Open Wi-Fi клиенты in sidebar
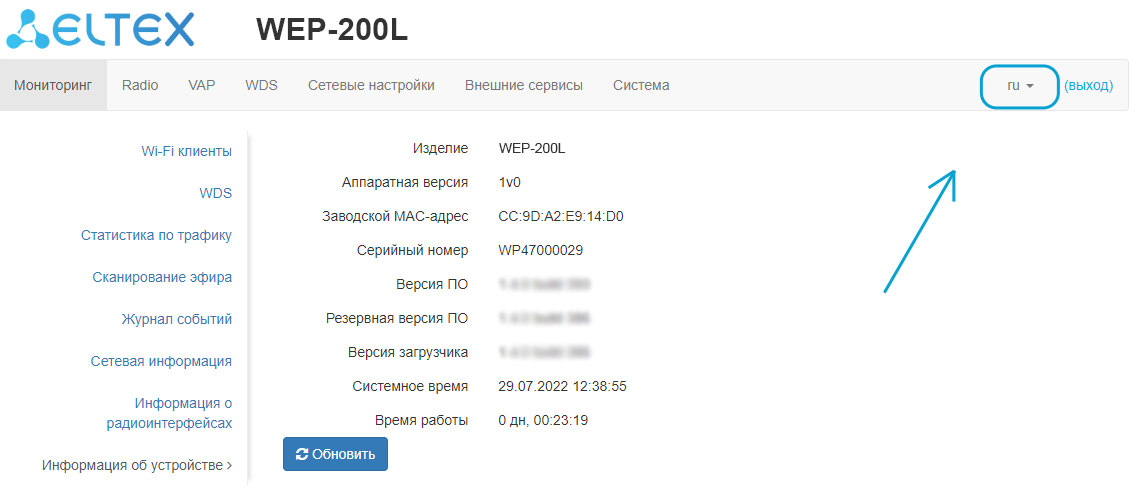Image resolution: width=1129 pixels, height=489 pixels. 187,151
